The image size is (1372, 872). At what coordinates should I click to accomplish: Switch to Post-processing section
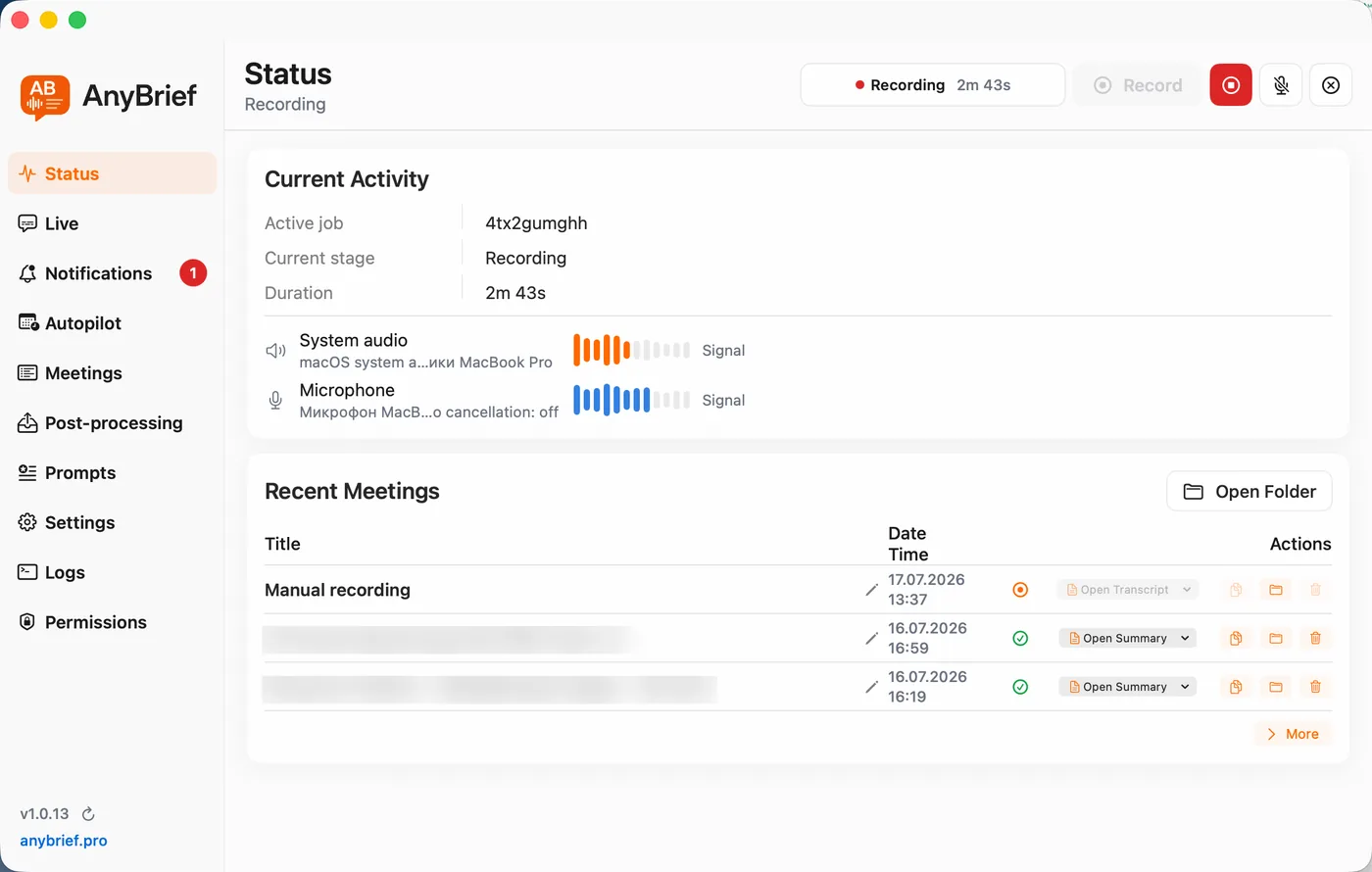112,423
